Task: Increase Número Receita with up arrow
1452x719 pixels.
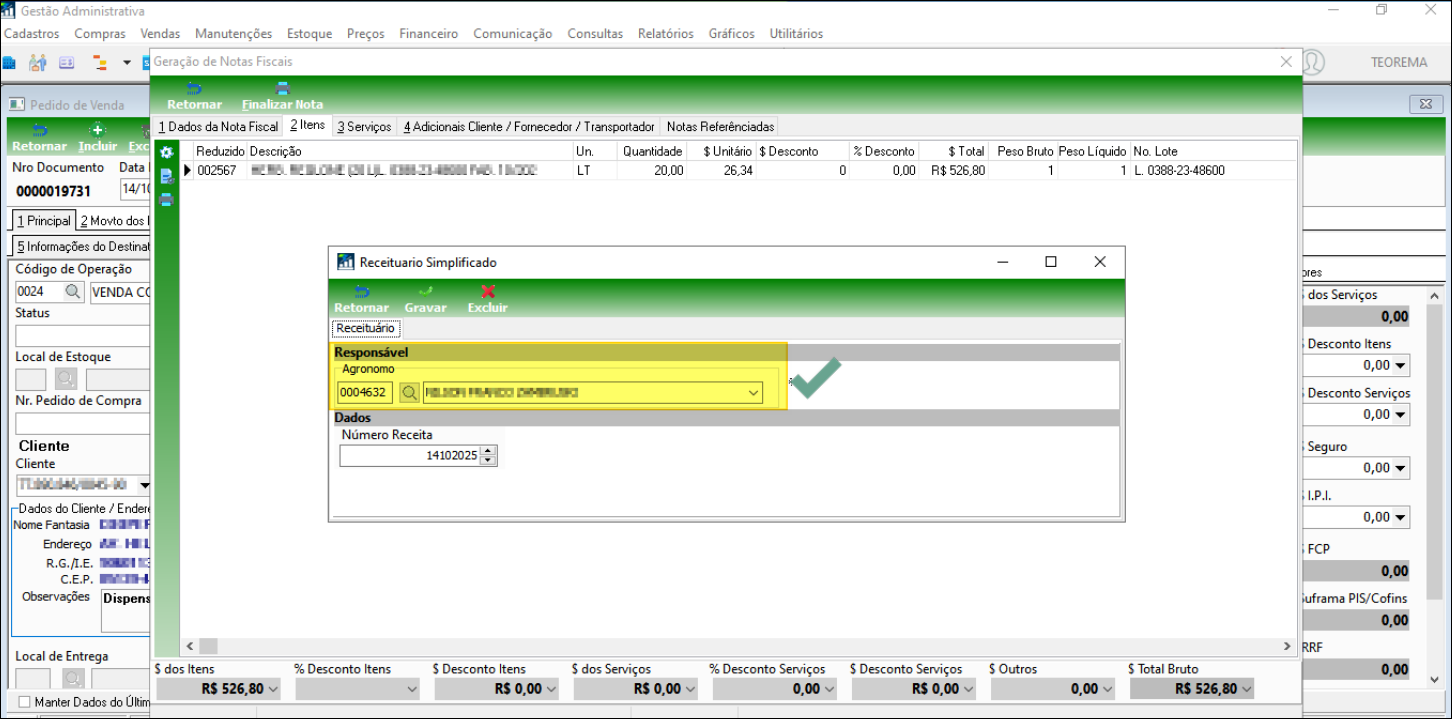Action: pyautogui.click(x=488, y=451)
